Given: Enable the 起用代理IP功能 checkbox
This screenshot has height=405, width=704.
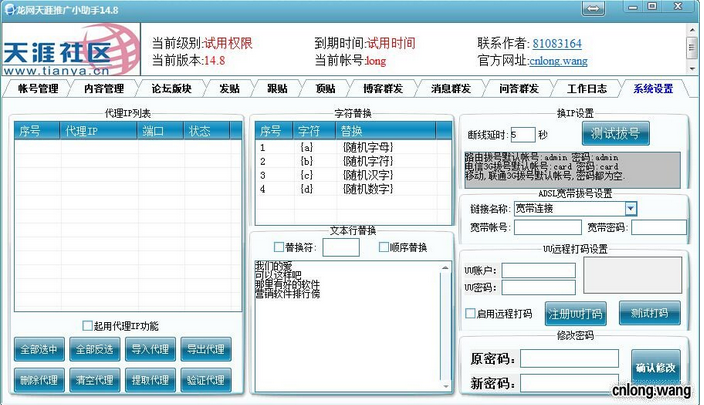Looking at the screenshot, I should 88,326.
